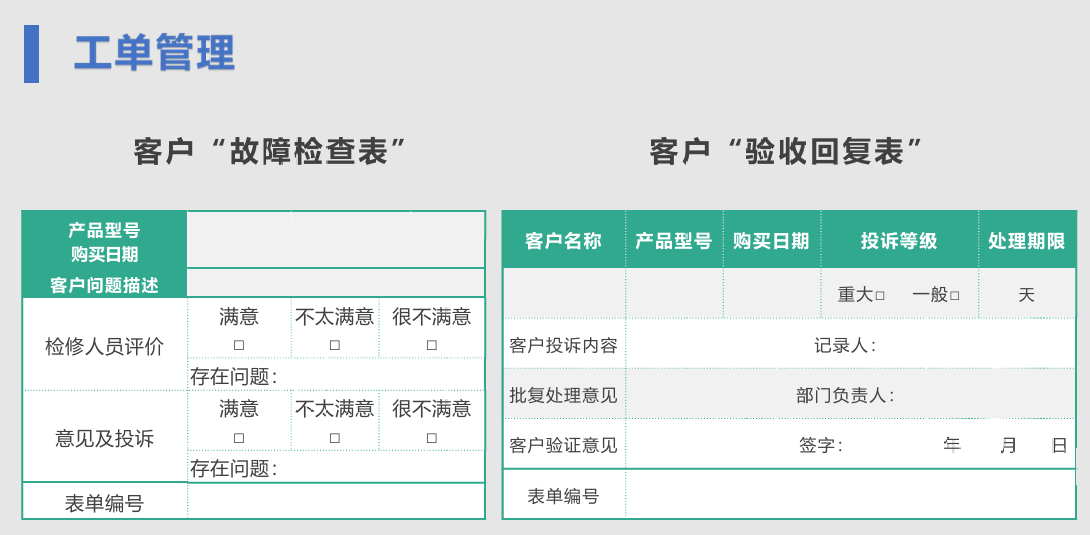Tick 满意 checkbox in 意见及投诉 row
This screenshot has width=1090, height=535.
tap(239, 438)
